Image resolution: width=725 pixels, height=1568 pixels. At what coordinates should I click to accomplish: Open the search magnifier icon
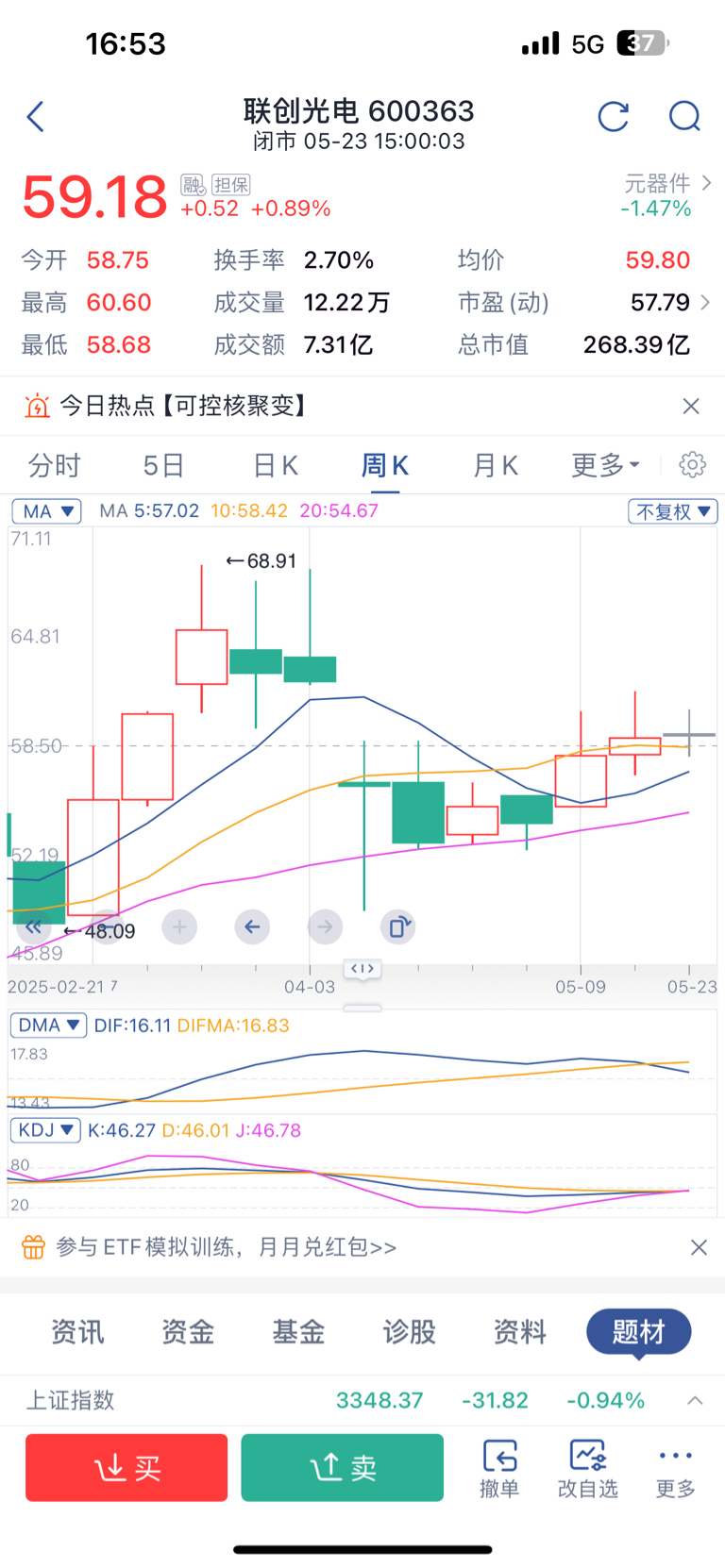click(684, 117)
